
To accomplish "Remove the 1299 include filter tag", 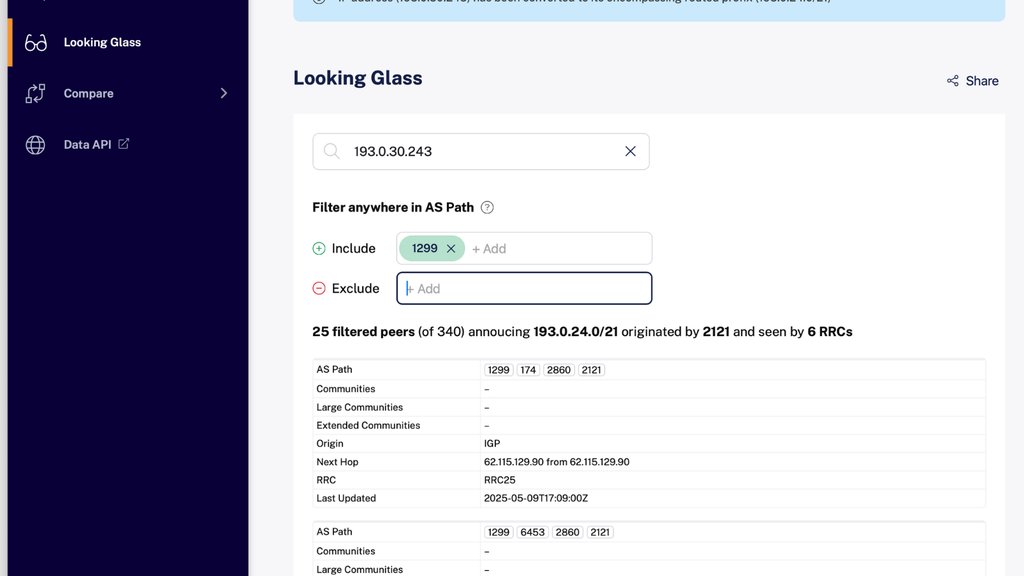I will tap(451, 249).
